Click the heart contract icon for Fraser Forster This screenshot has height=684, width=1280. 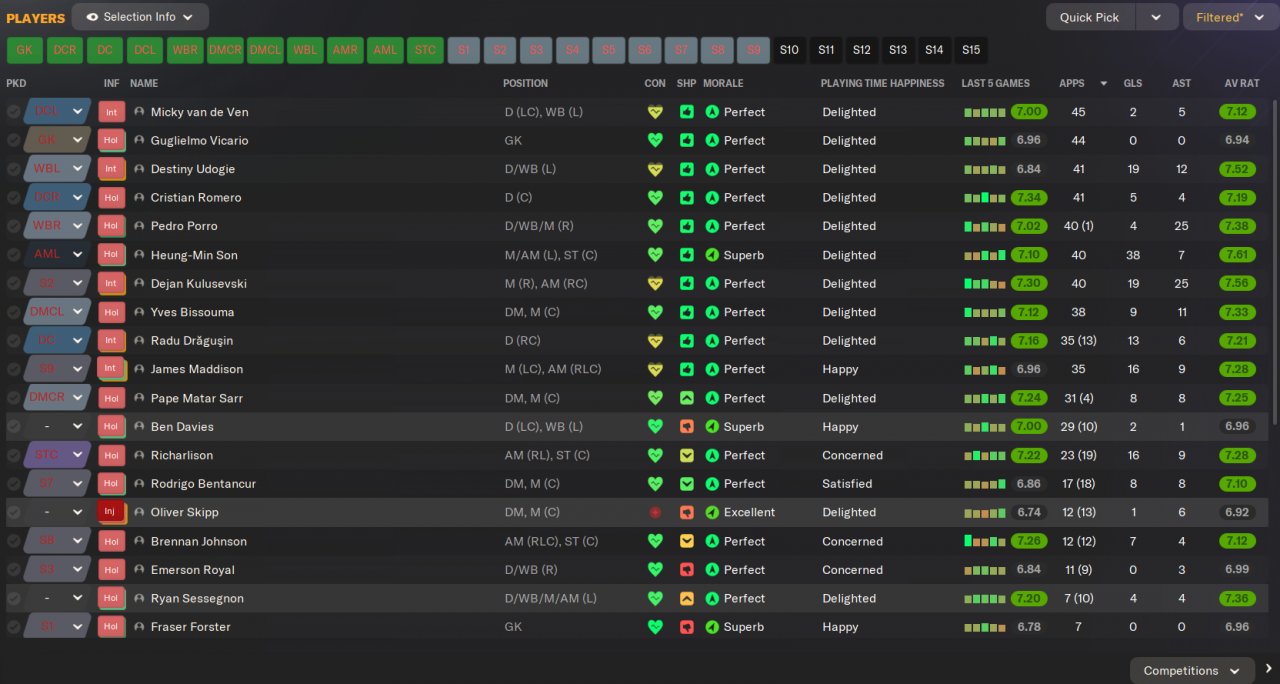coord(655,627)
